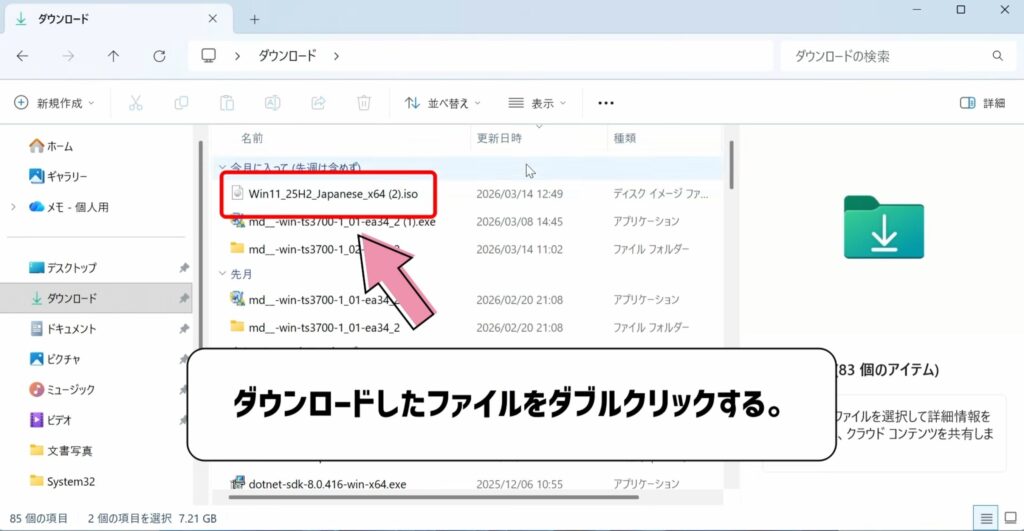Unpin デスクトップ using its pin icon
Viewport: 1024px width, 531px height.
pos(184,268)
